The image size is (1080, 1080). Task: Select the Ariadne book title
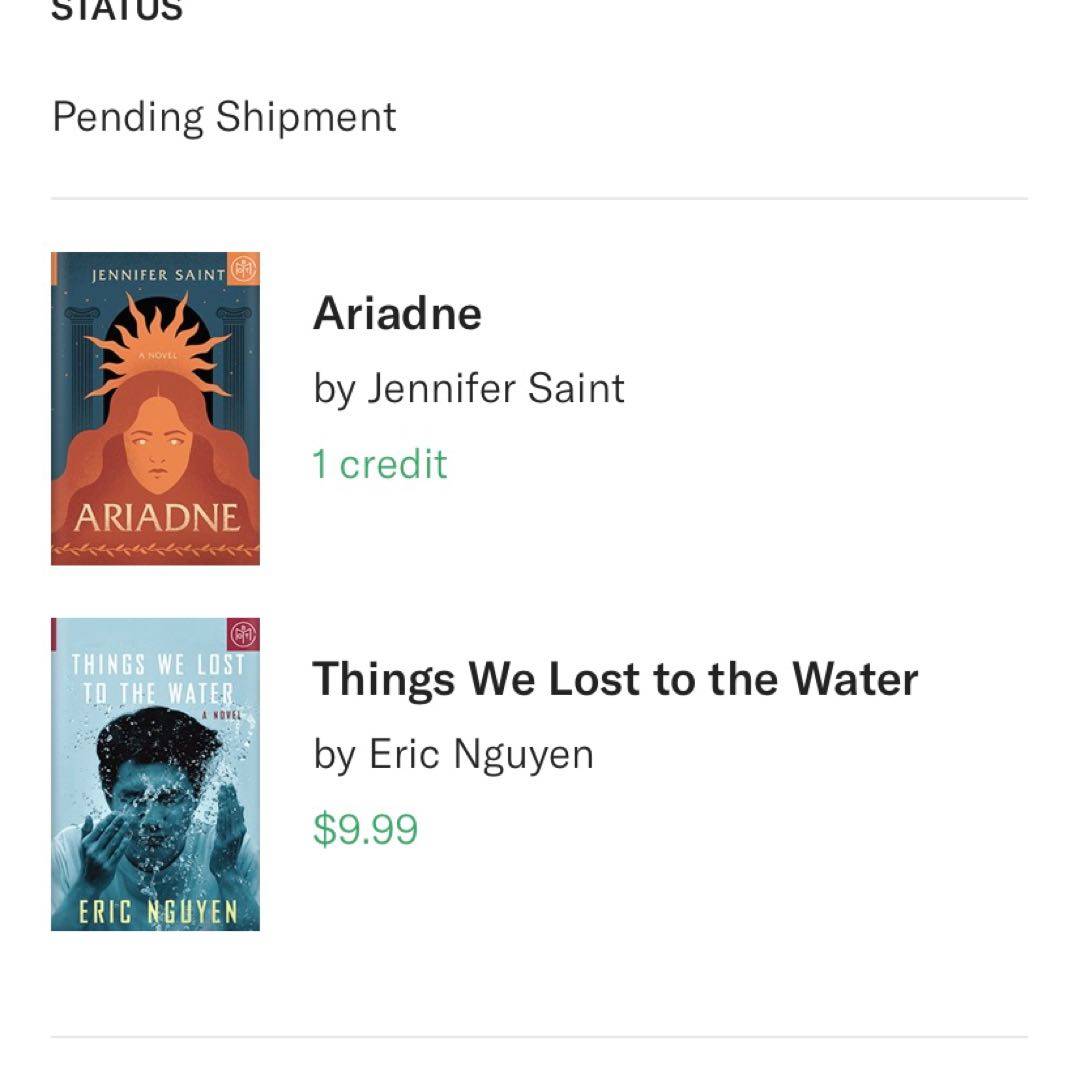pyautogui.click(x=397, y=313)
